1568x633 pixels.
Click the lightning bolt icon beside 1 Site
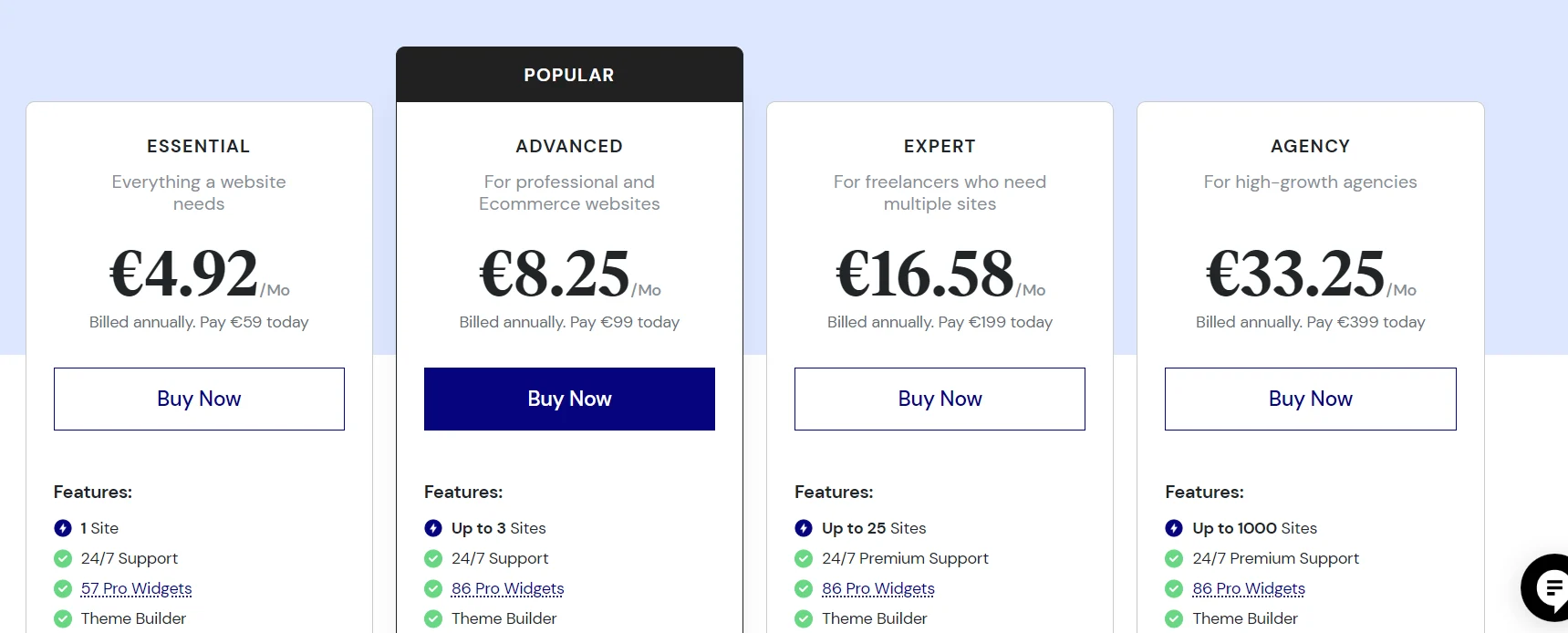pos(62,527)
